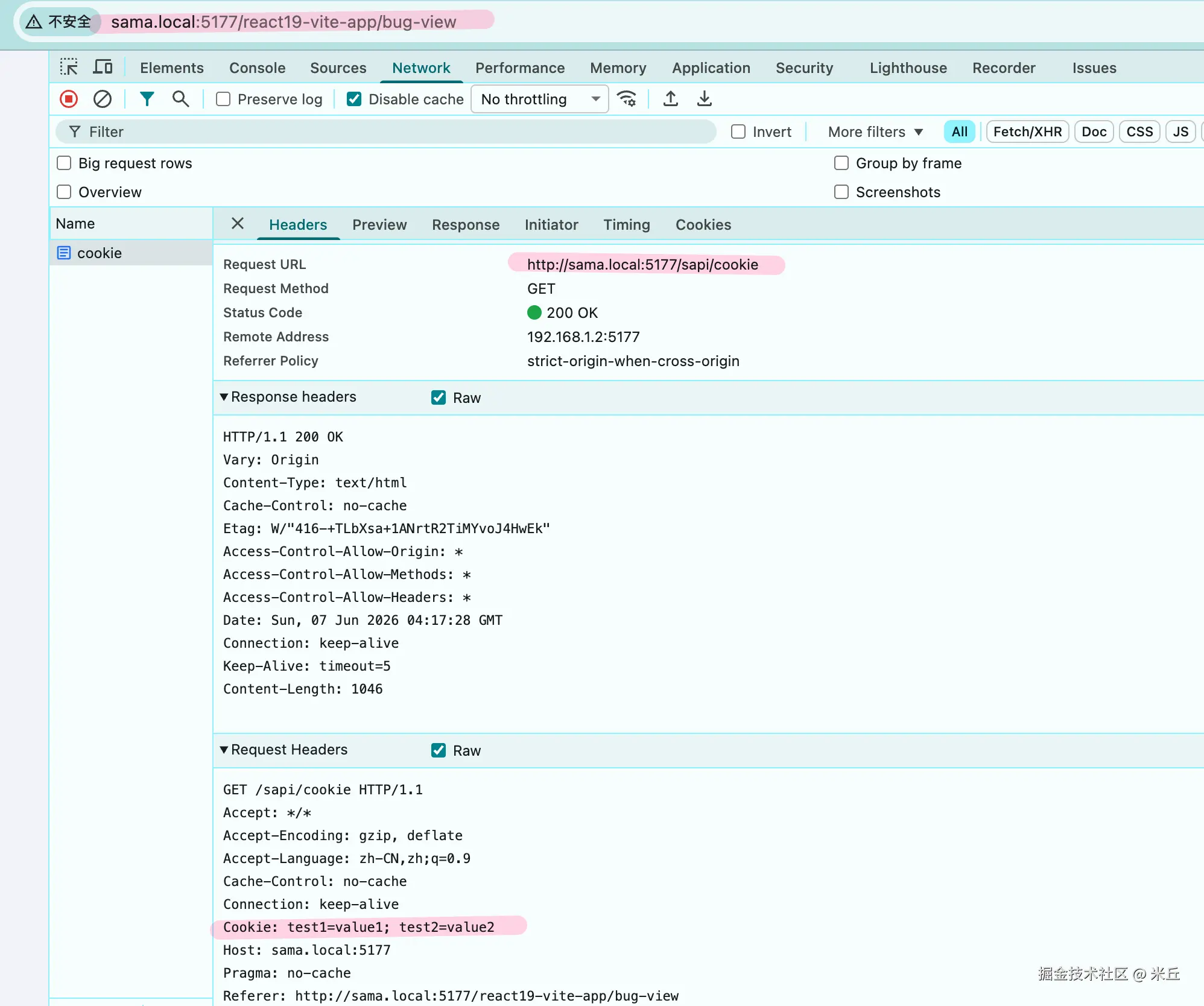Viewport: 1204px width, 1006px height.
Task: Clear the network log
Action: pyautogui.click(x=103, y=99)
